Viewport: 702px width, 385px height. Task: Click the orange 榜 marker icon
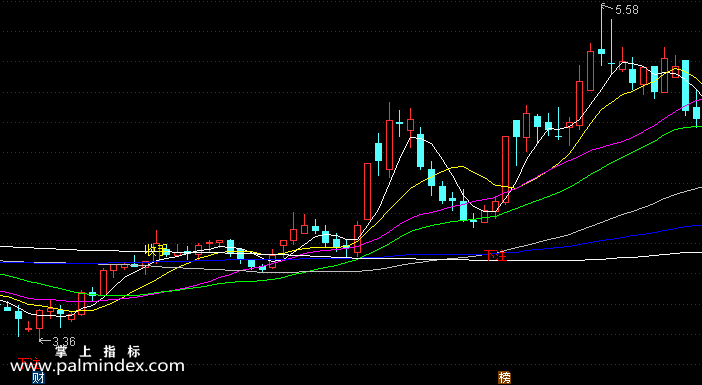click(505, 378)
